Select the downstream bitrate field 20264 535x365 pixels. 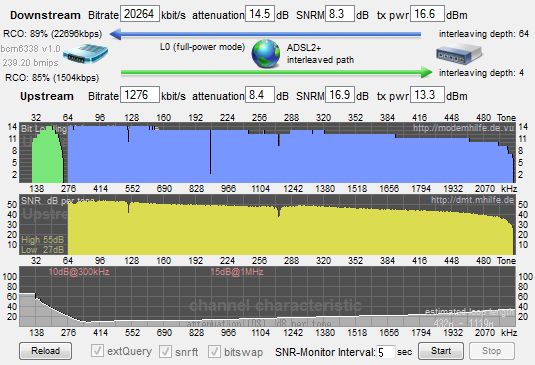140,14
